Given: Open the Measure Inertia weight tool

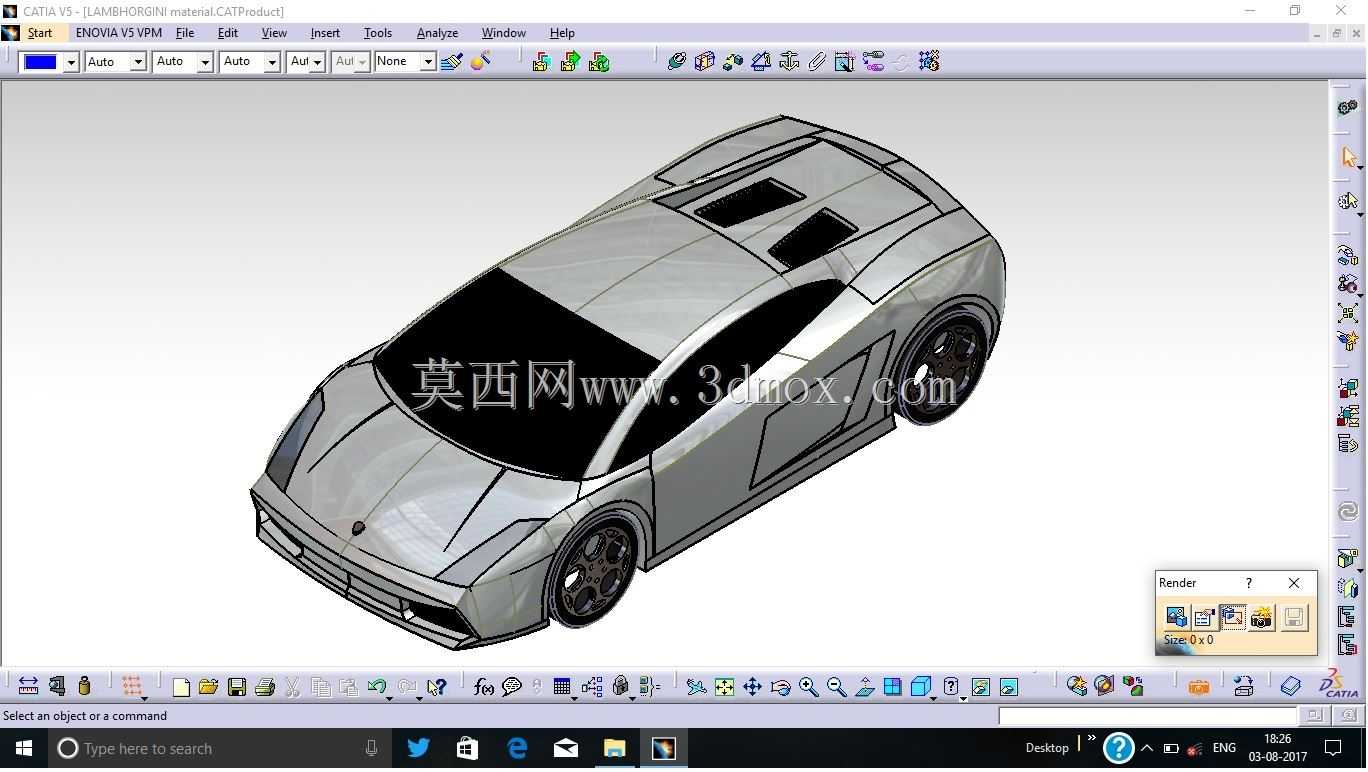Looking at the screenshot, I should (84, 686).
